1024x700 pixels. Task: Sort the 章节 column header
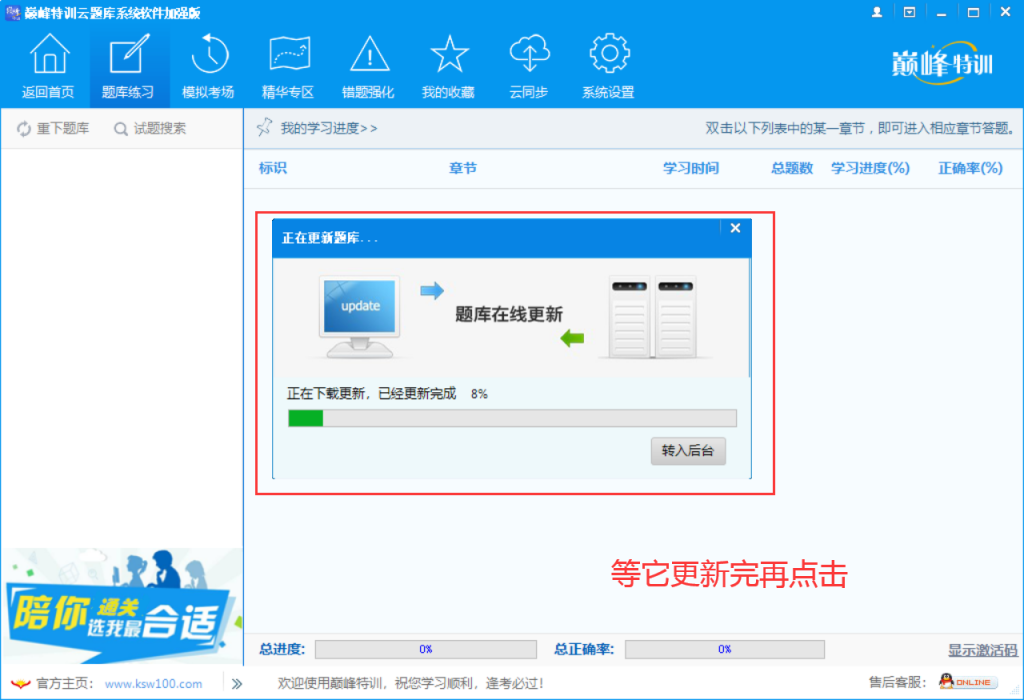462,168
